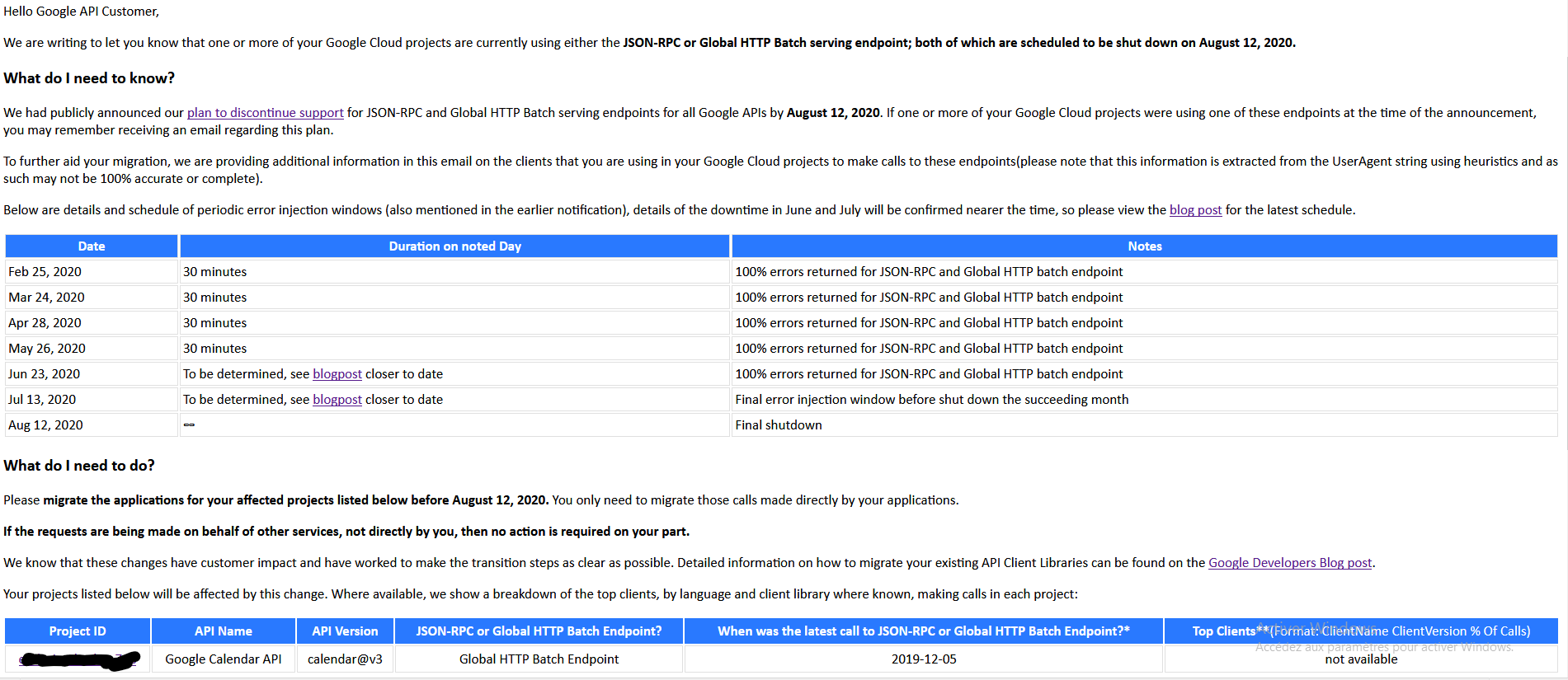
Task: Open the 'blog post' link for latest schedule
Action: tap(1195, 210)
